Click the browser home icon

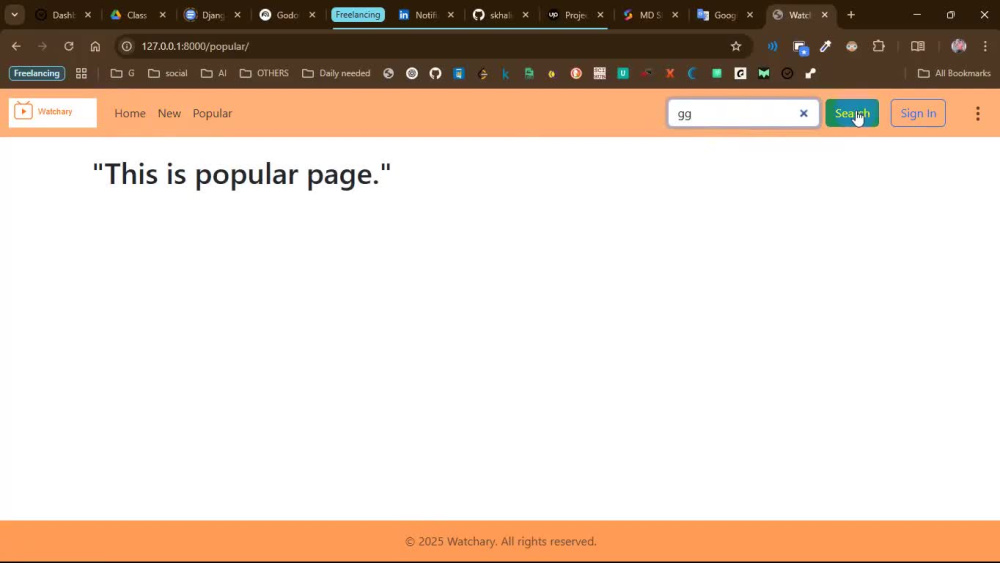click(95, 46)
